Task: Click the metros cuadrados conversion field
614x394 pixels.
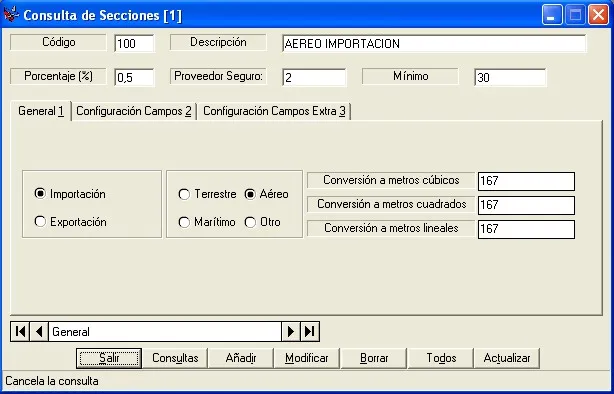Action: point(526,205)
